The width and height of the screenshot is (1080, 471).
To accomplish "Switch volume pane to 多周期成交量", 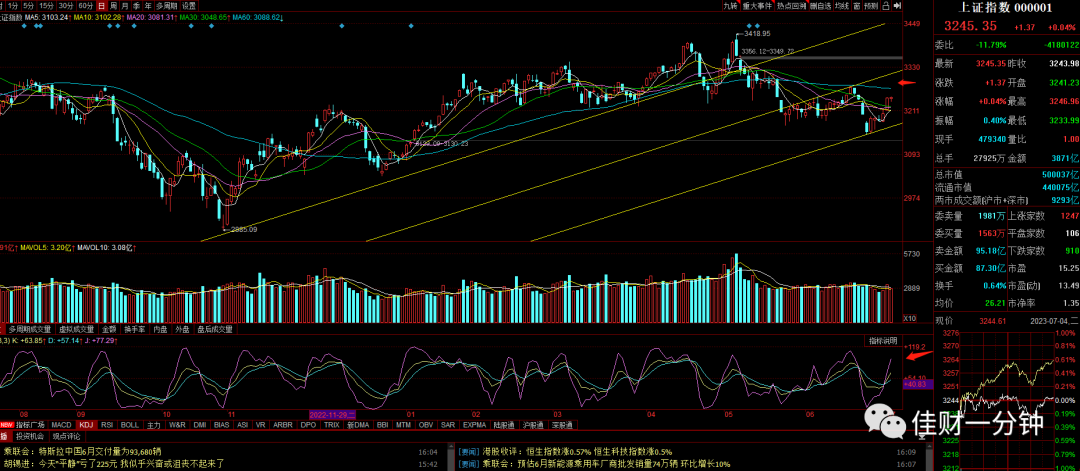I will pos(30,329).
